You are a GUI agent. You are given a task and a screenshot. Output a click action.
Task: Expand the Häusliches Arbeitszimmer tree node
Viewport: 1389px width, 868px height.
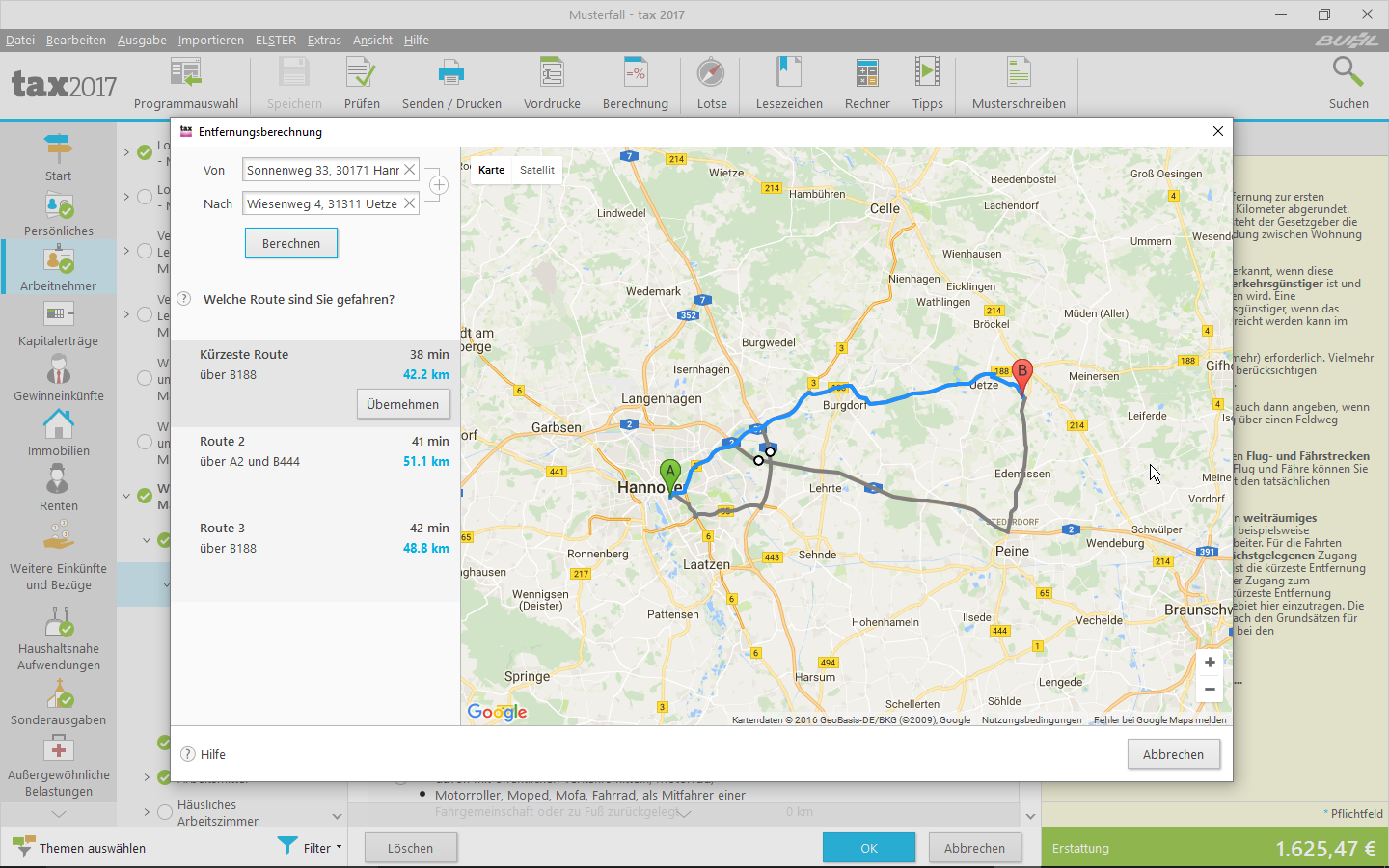147,812
